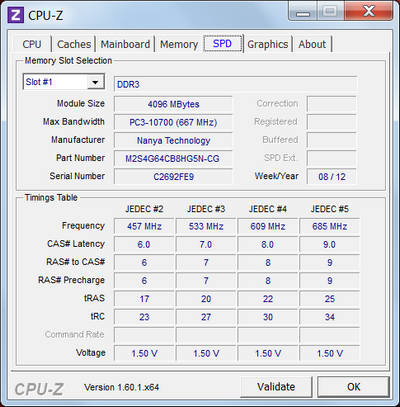Click the SPD tab

(x=222, y=43)
